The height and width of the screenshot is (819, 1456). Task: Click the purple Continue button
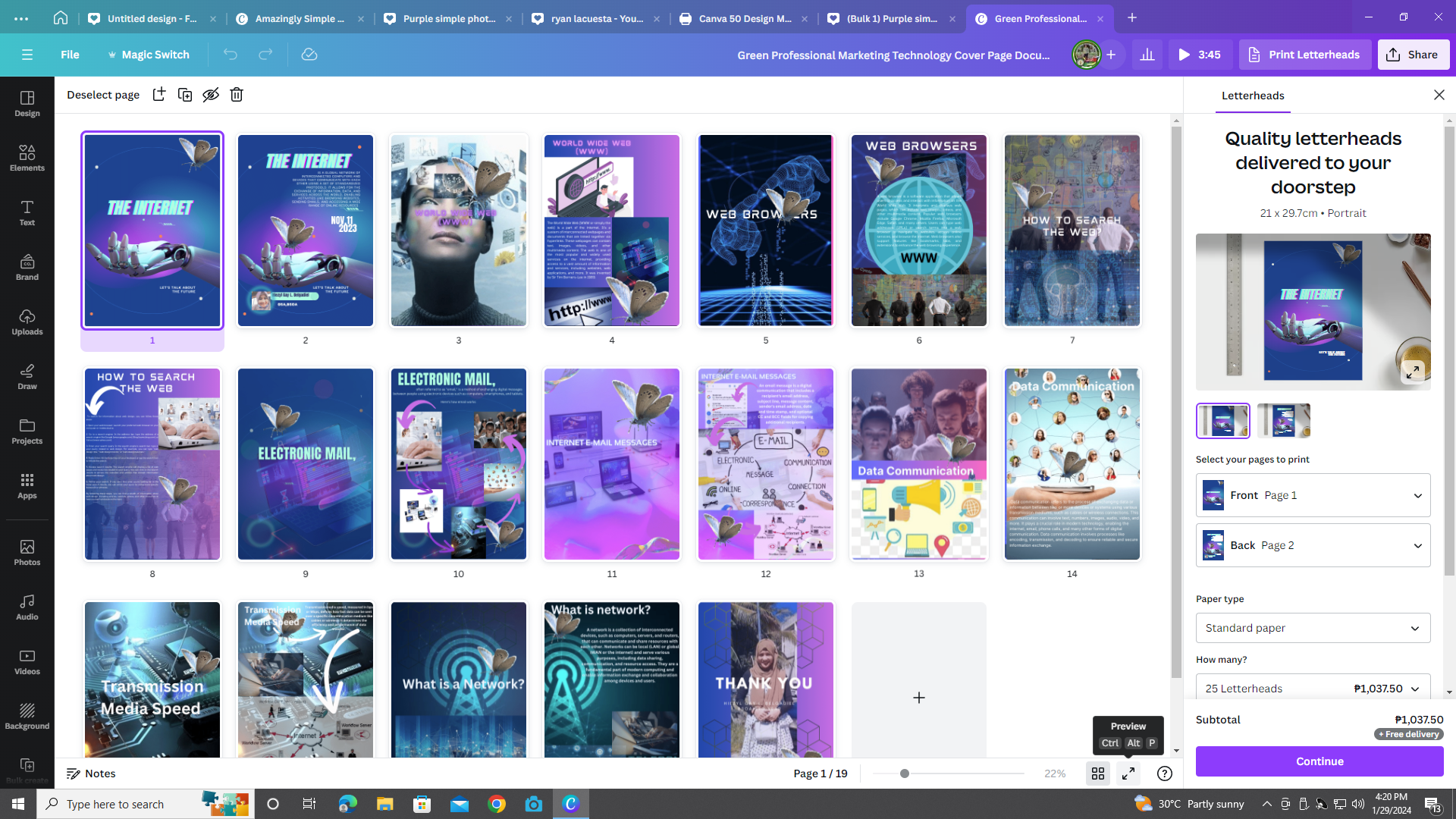coord(1319,761)
